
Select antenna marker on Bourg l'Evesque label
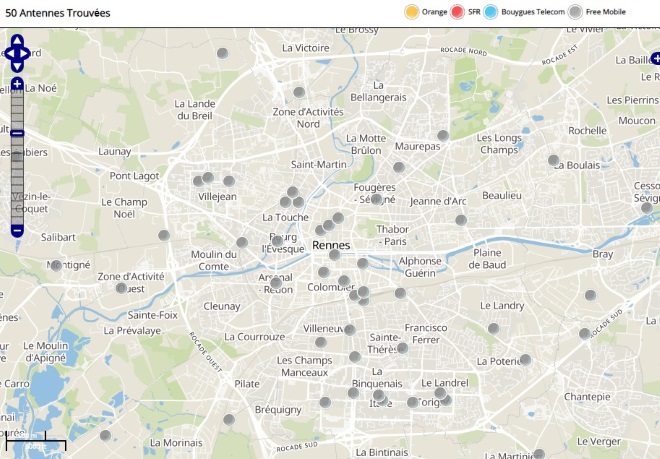click(x=277, y=241)
